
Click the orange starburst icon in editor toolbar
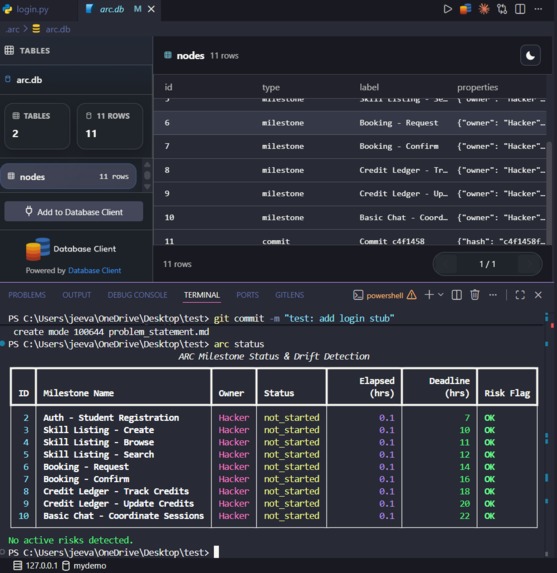[484, 9]
